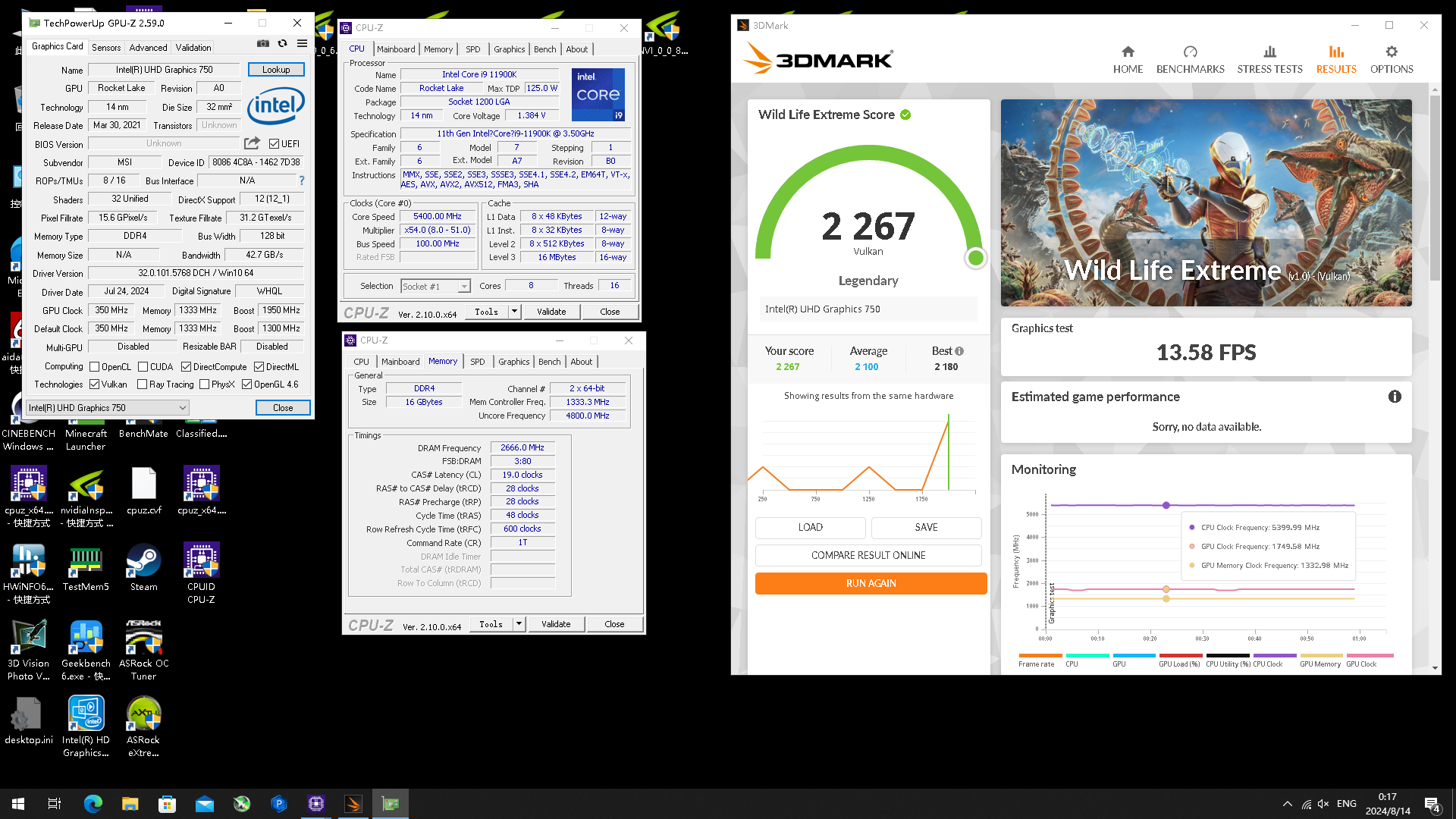Click Bus Interface question mark icon
Image resolution: width=1456 pixels, height=819 pixels.
[x=302, y=180]
